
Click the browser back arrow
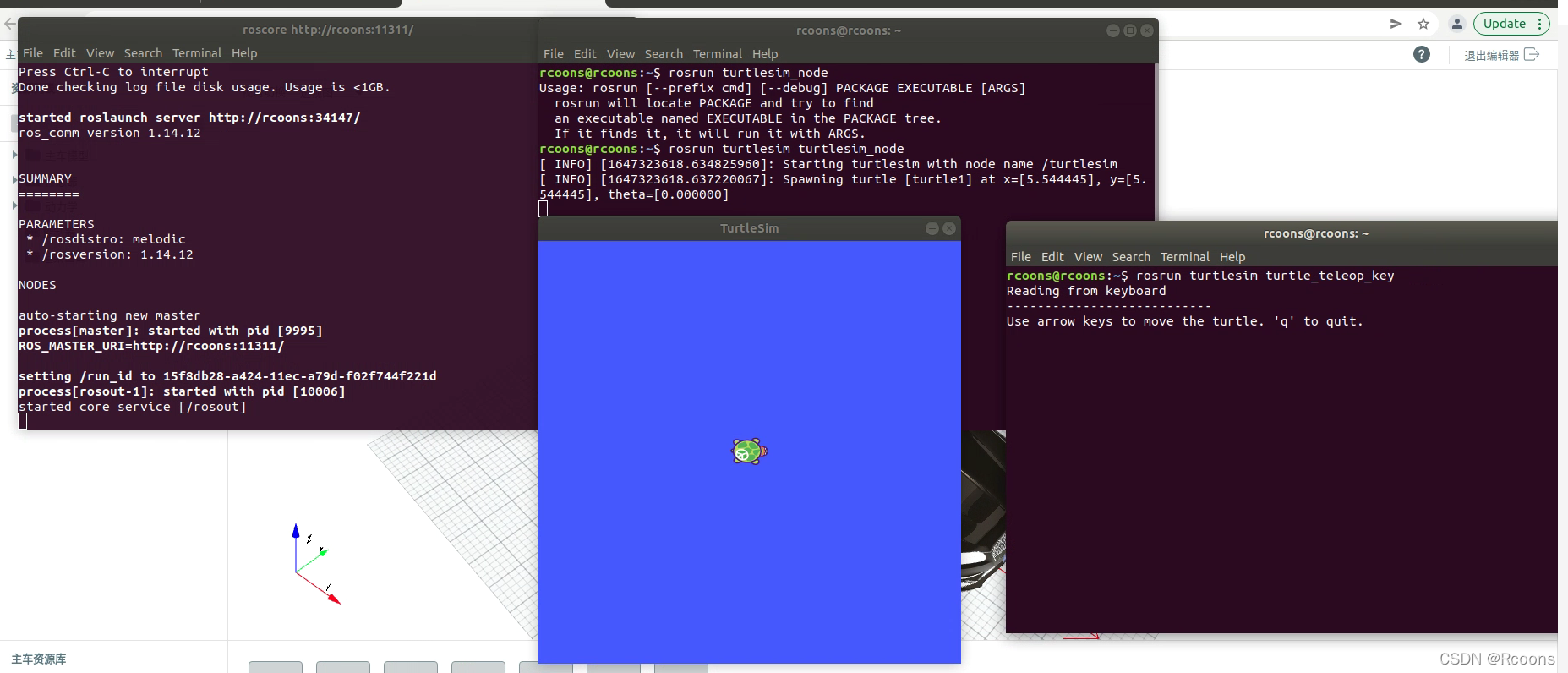click(9, 24)
